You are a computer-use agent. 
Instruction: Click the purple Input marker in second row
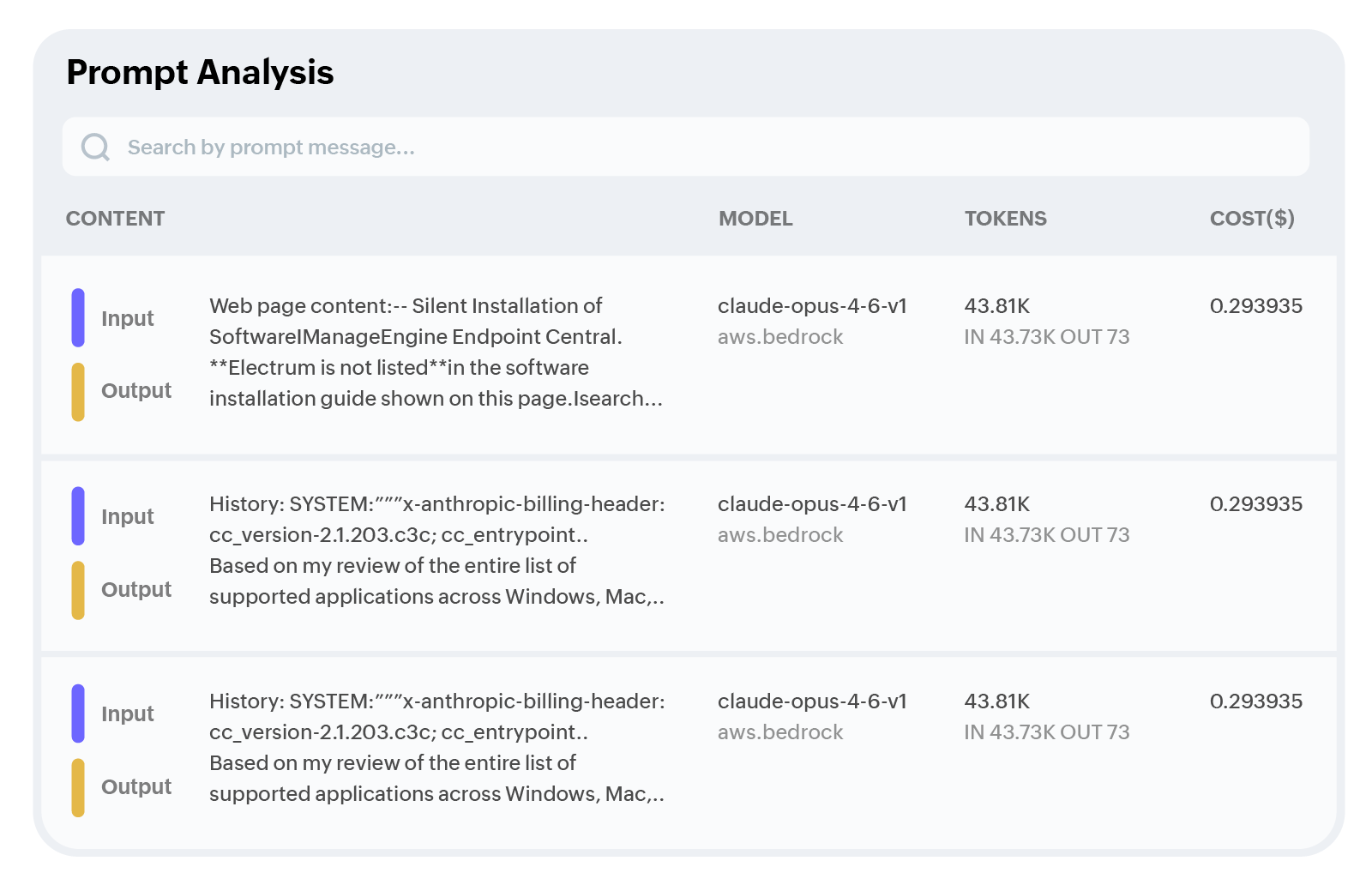coord(78,516)
